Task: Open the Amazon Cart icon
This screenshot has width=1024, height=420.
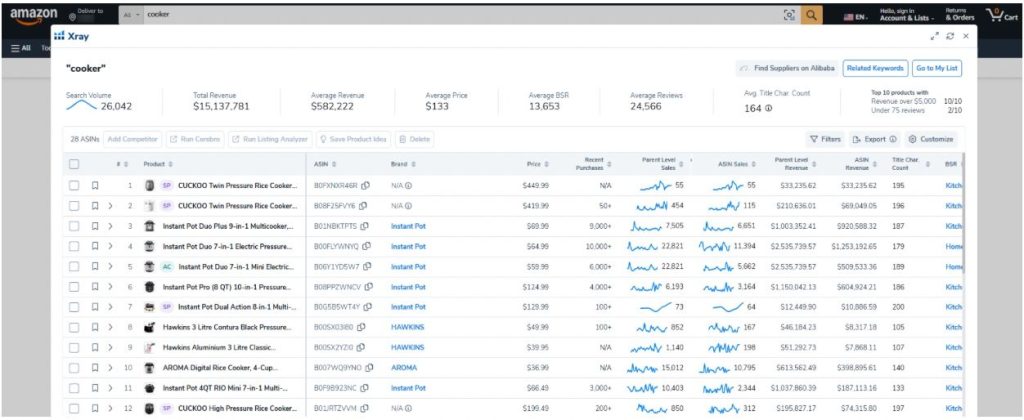Action: click(1002, 15)
